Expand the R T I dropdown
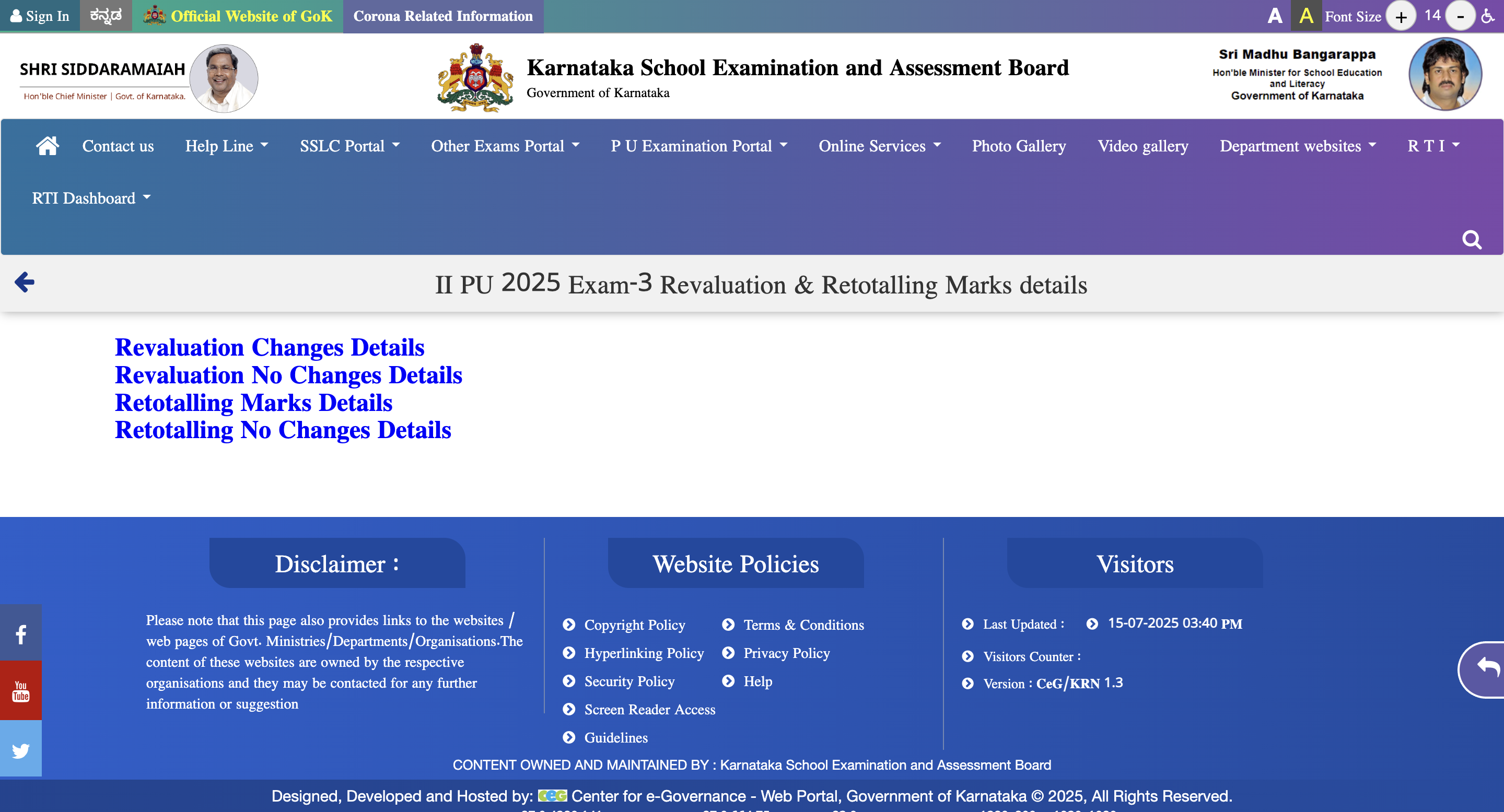 [1433, 146]
